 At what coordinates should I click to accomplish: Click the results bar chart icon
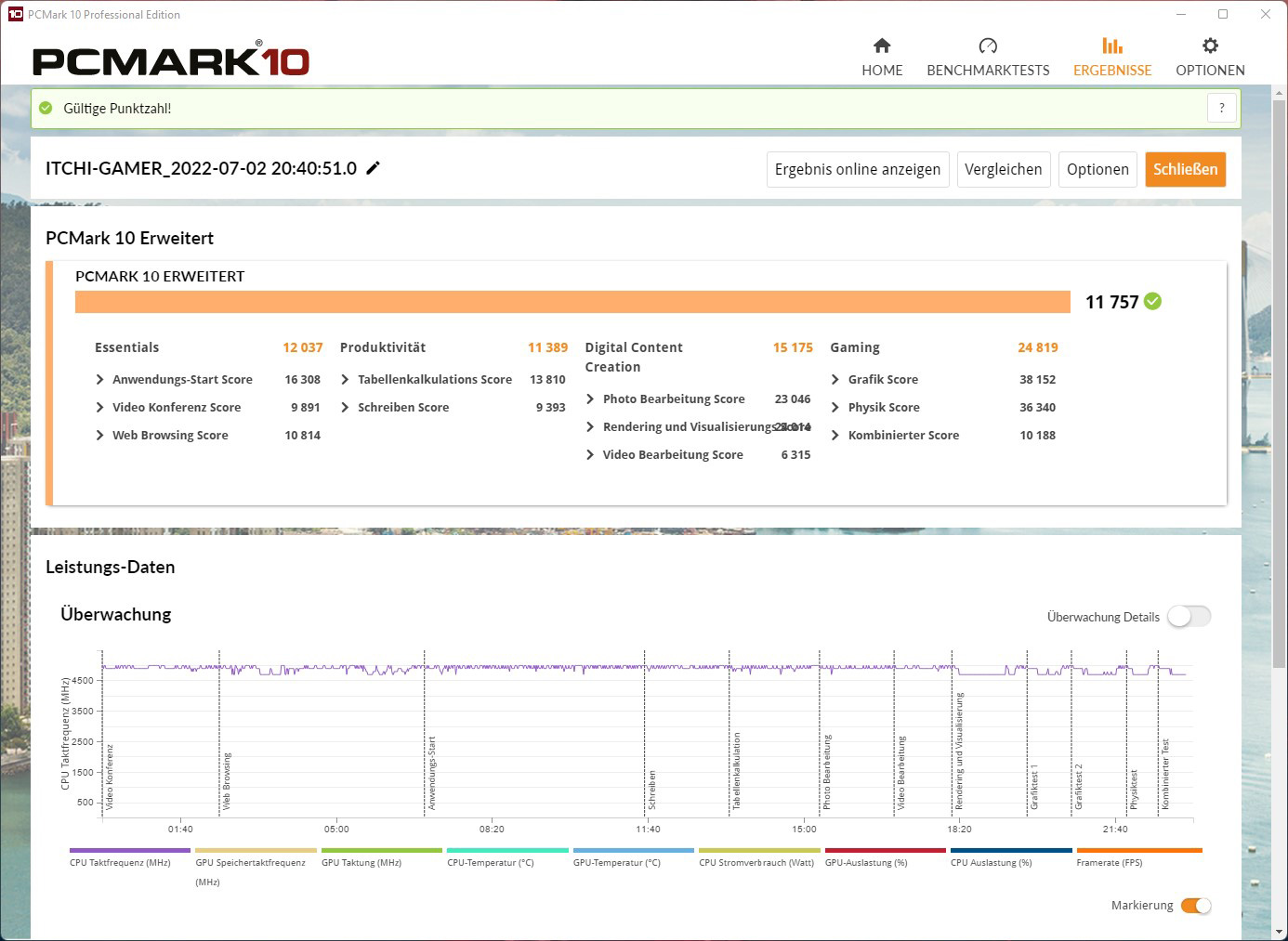click(1112, 46)
